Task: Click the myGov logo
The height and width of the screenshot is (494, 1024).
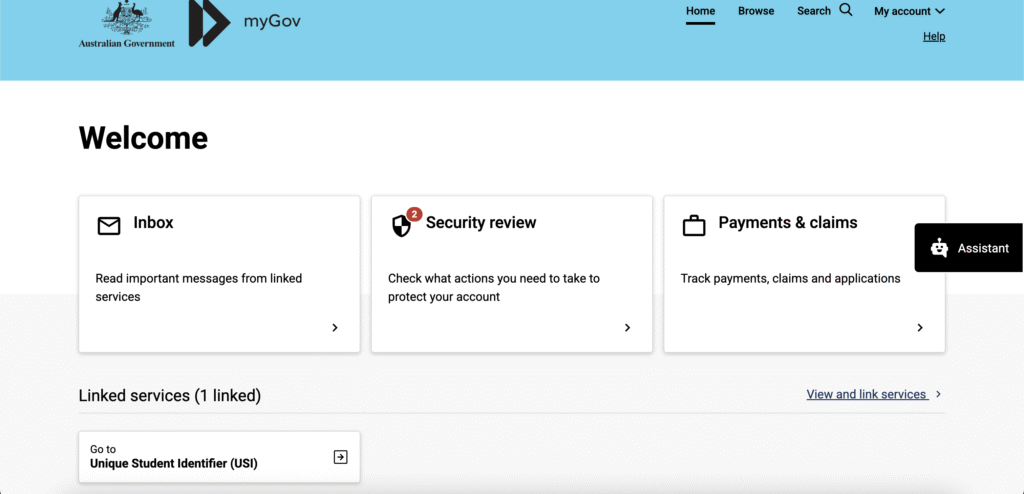Action: click(x=244, y=22)
